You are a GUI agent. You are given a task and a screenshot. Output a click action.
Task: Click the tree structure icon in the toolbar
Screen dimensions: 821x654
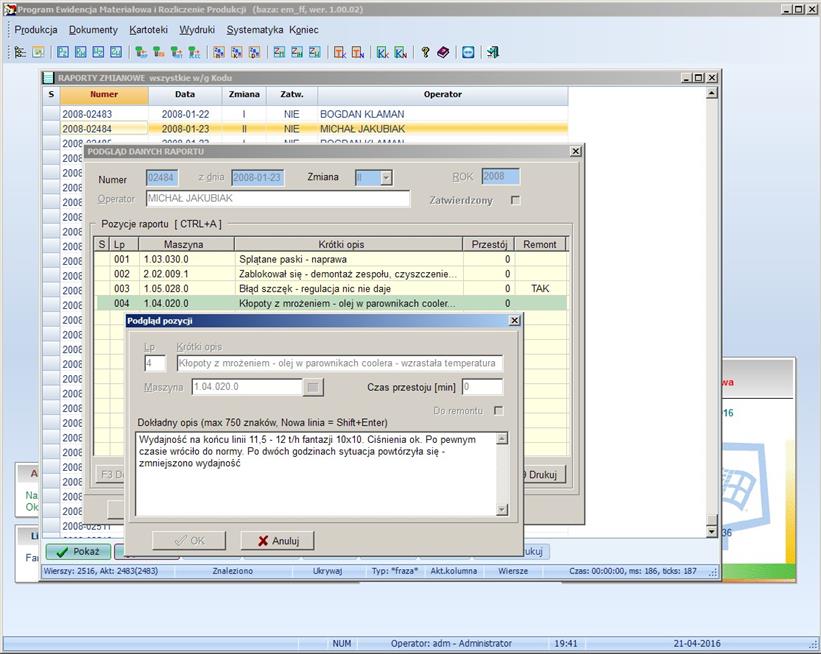pos(20,52)
